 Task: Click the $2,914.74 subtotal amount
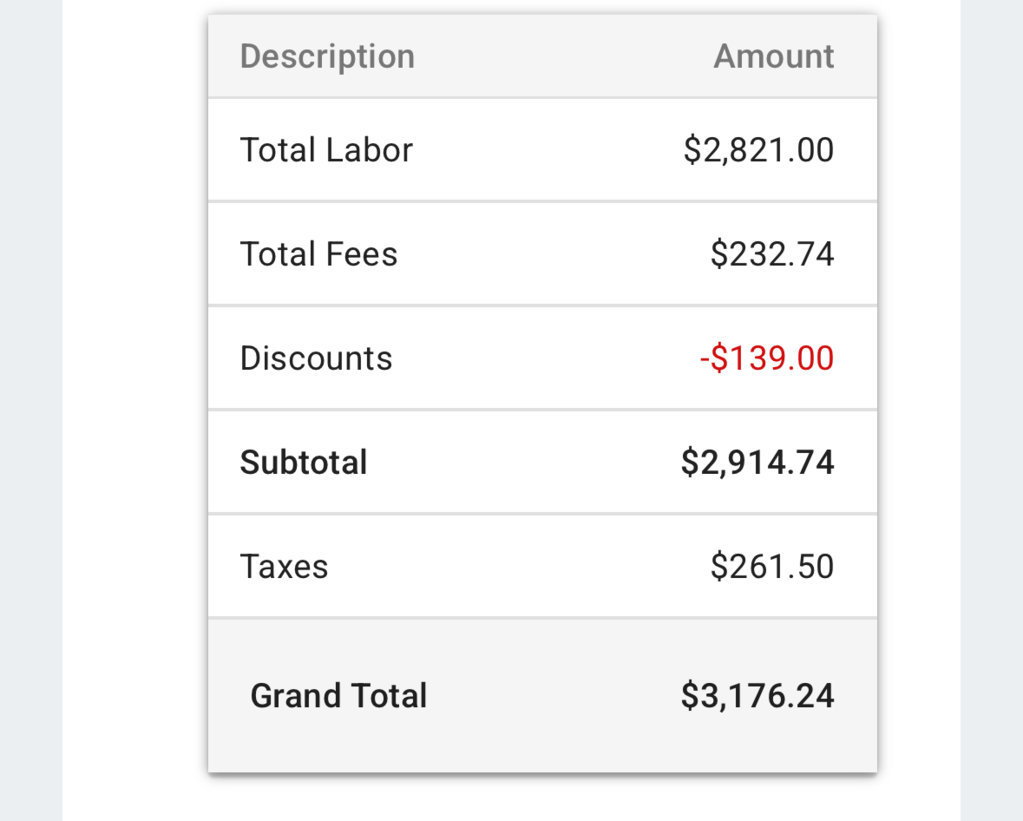(x=757, y=463)
